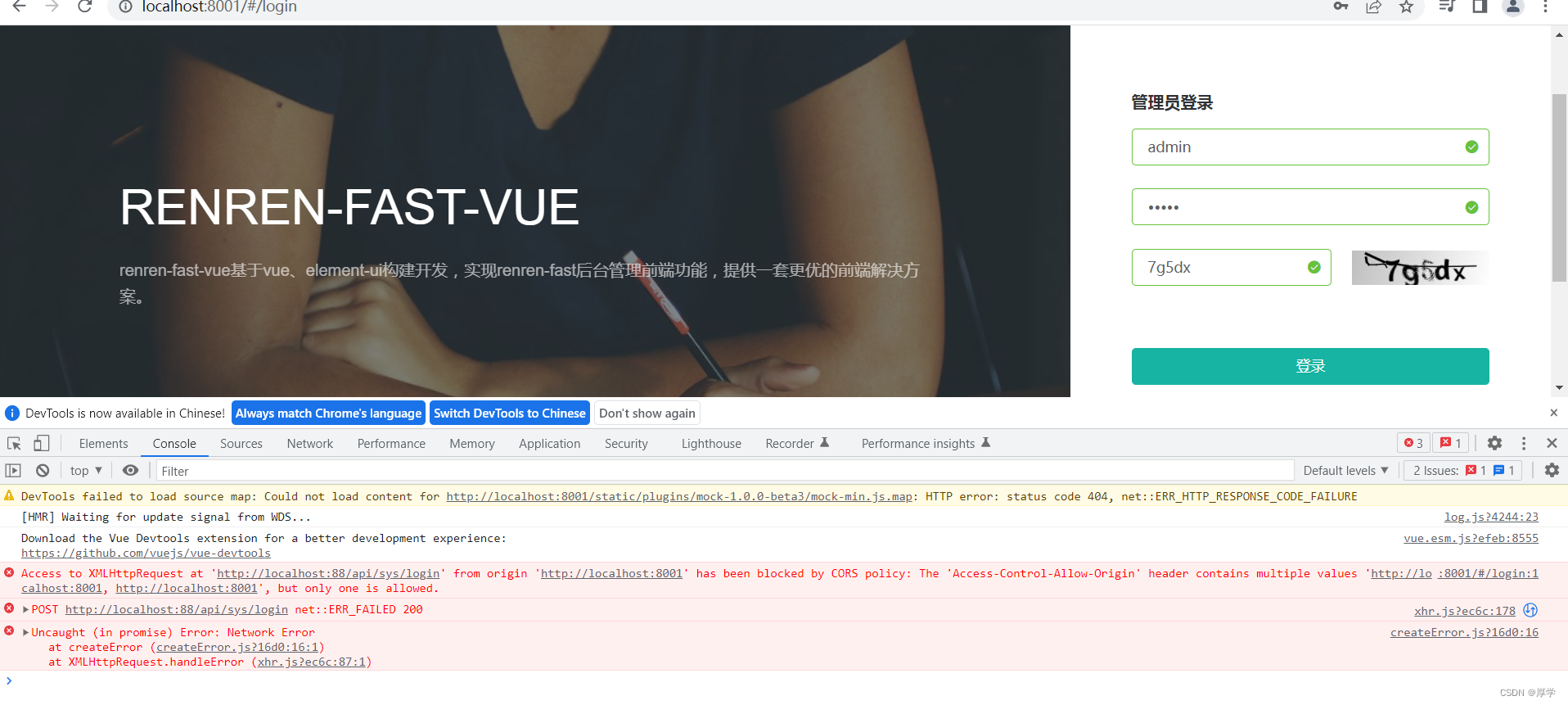The height and width of the screenshot is (705, 1568).
Task: Open the Performance insights tab
Action: [926, 443]
